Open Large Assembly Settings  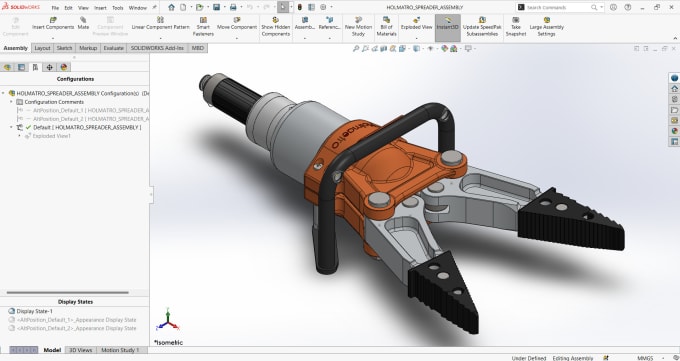546,26
